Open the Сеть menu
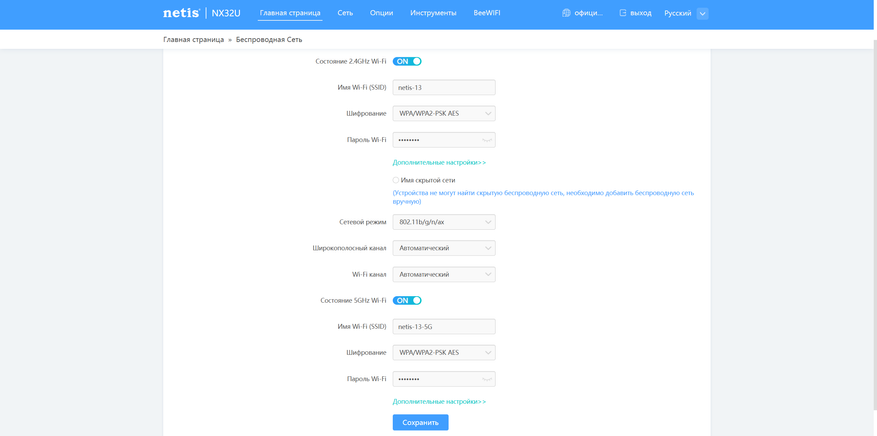This screenshot has height=436, width=877. (345, 13)
